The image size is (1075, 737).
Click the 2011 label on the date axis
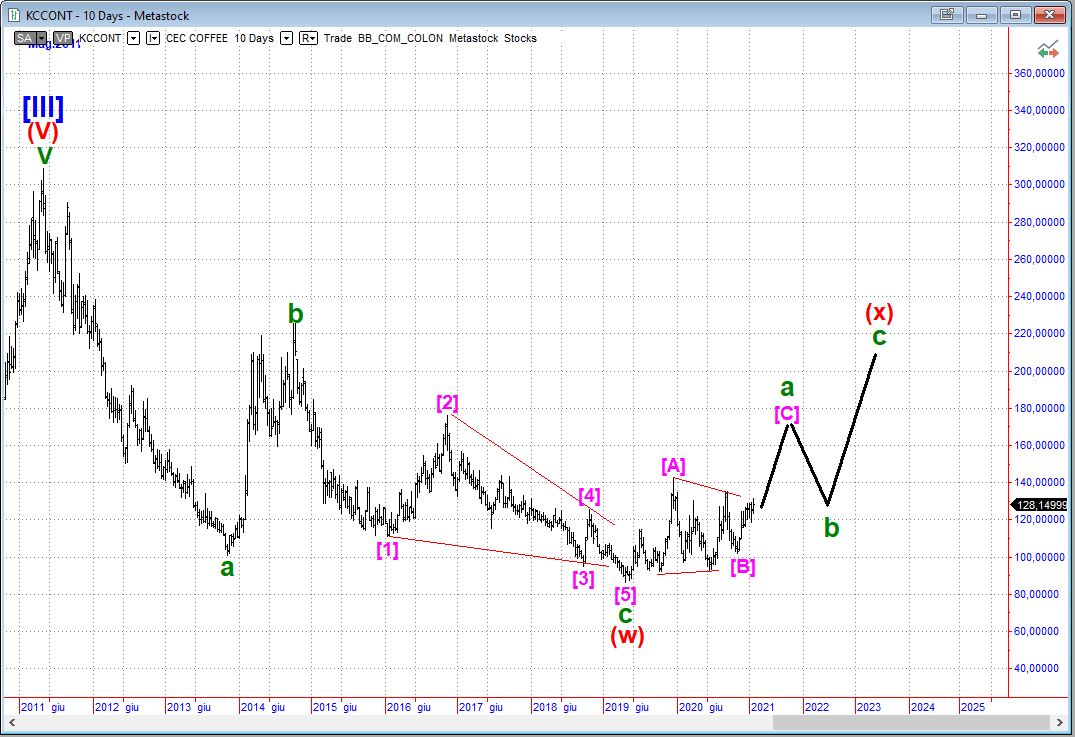coord(33,708)
